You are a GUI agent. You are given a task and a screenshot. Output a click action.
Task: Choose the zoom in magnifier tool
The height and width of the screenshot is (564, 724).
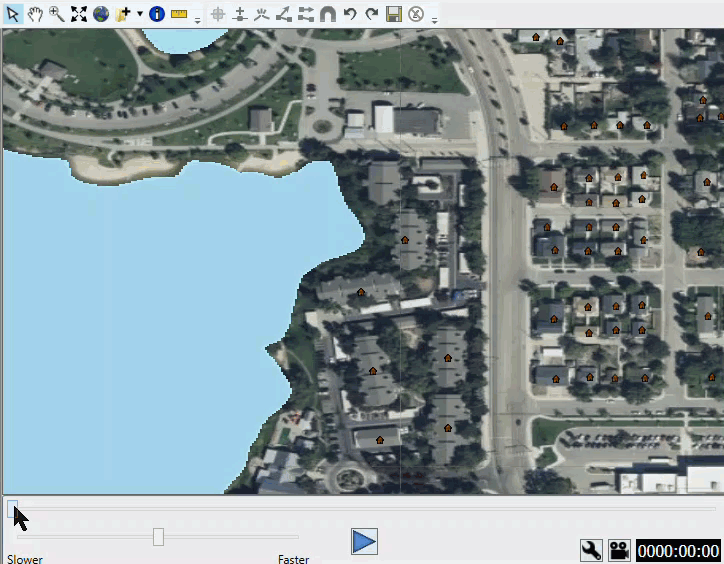[57, 14]
